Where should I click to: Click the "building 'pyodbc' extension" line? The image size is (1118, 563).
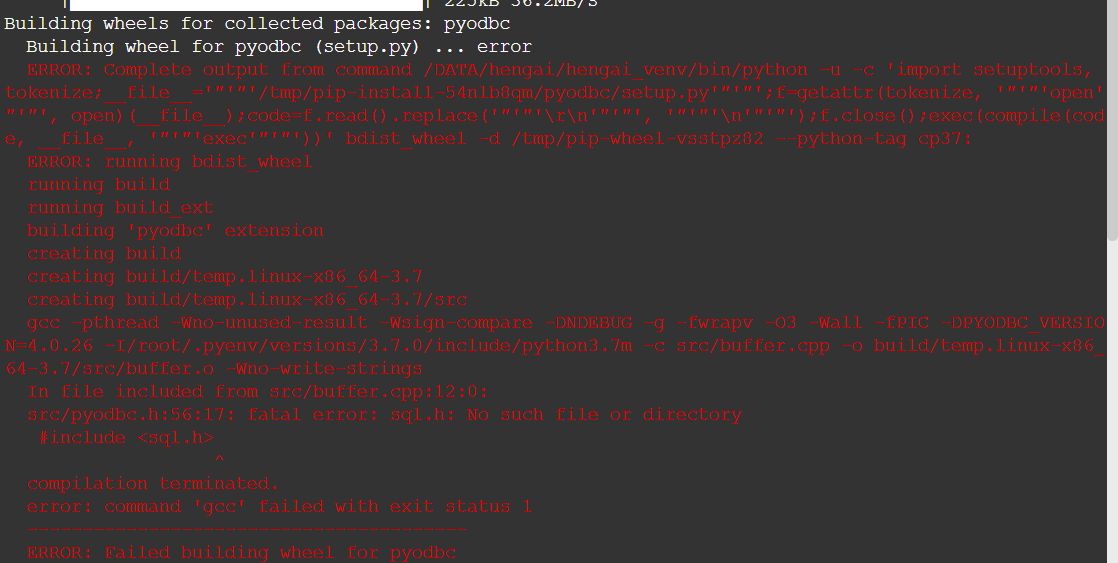[175, 231]
